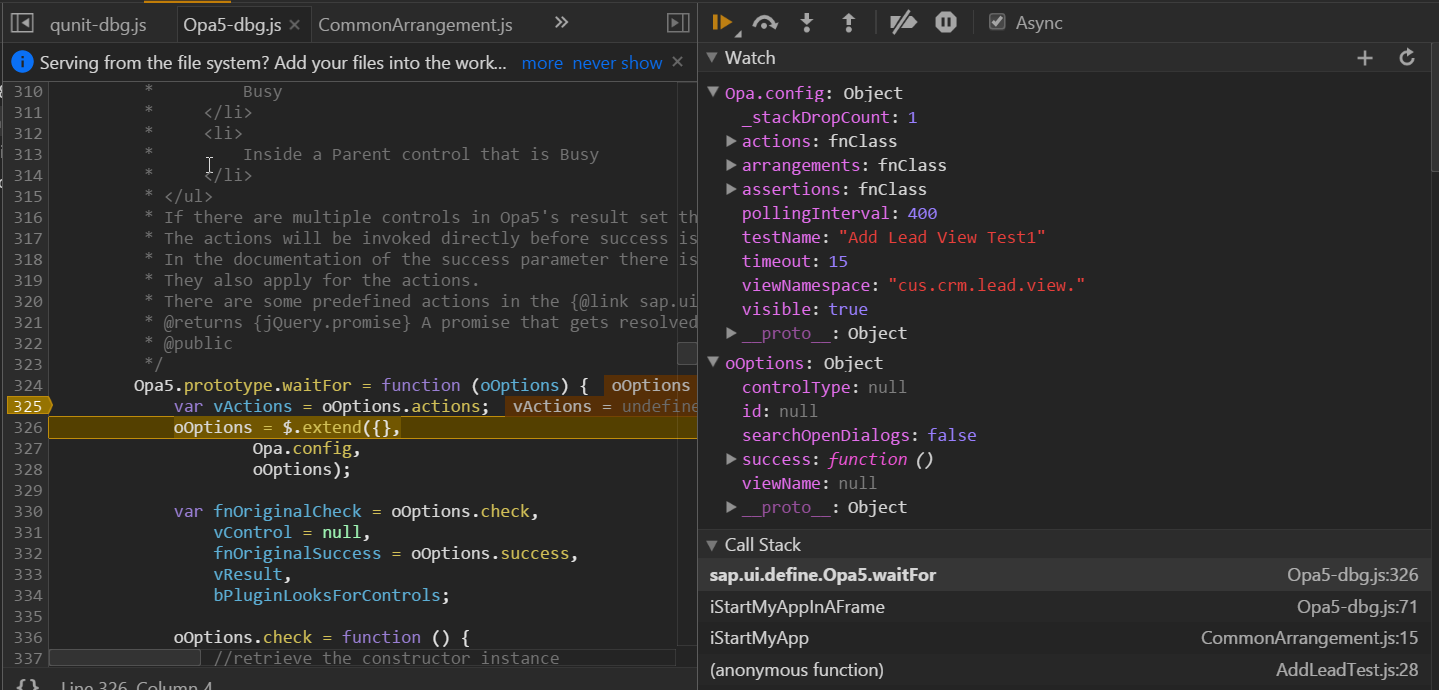Screen dimensions: 1439x690
Task: Select the (anonymous function) stack frame
Action: click(1067, 670)
